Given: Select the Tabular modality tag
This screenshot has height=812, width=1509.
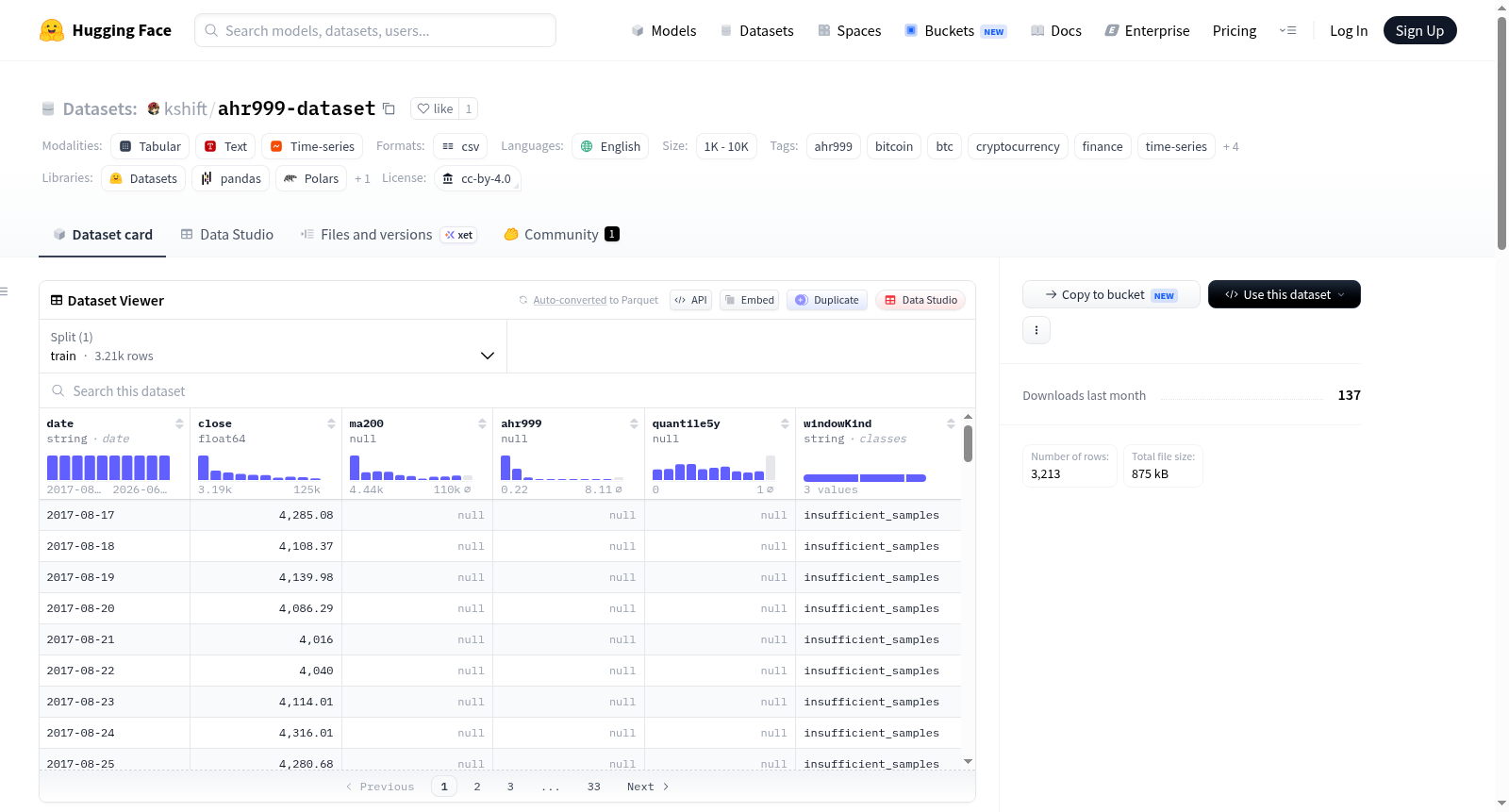Looking at the screenshot, I should click(151, 146).
